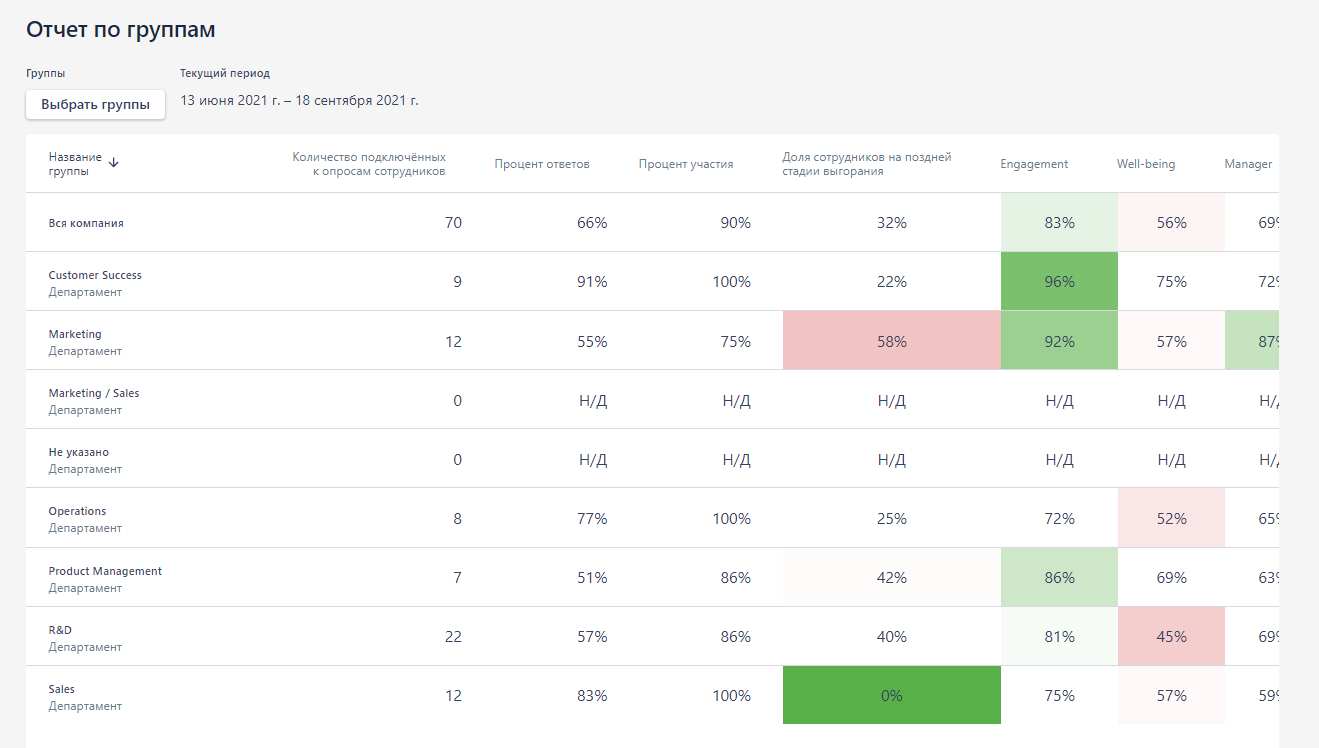Click the Процент ответов column header
Screen dimensions: 1319x748
542,164
